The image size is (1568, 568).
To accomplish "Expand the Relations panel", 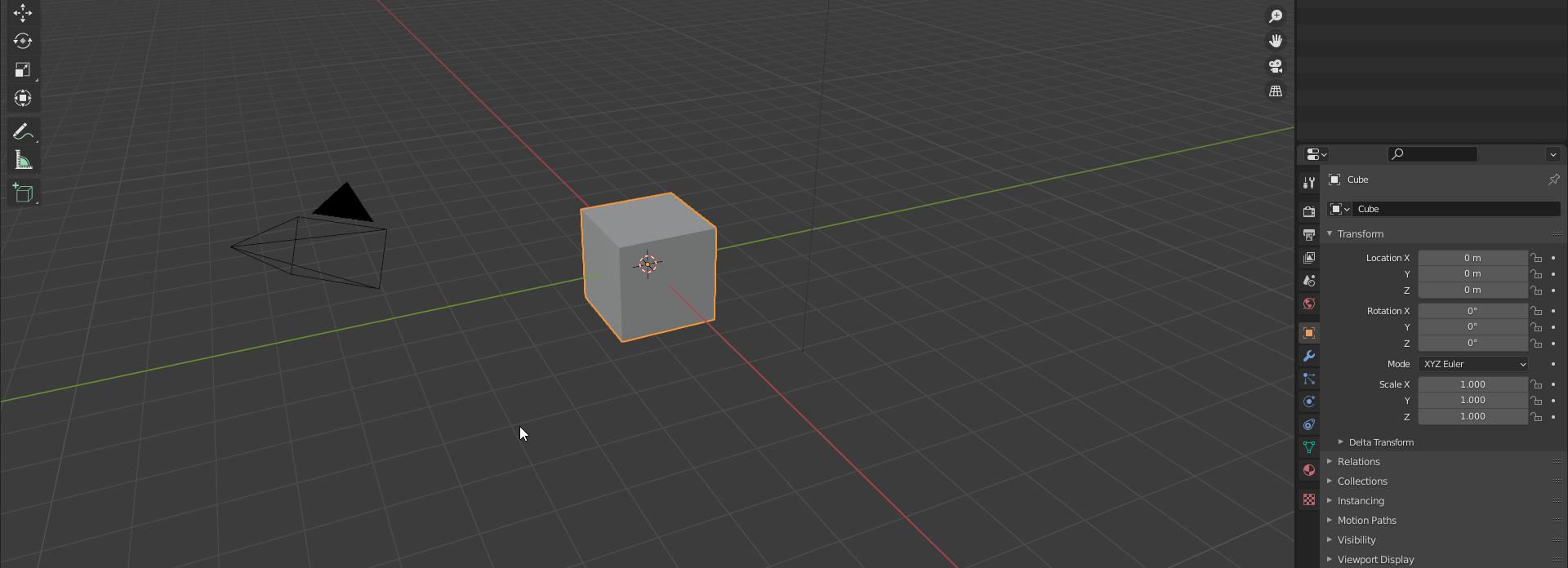I will pyautogui.click(x=1358, y=462).
